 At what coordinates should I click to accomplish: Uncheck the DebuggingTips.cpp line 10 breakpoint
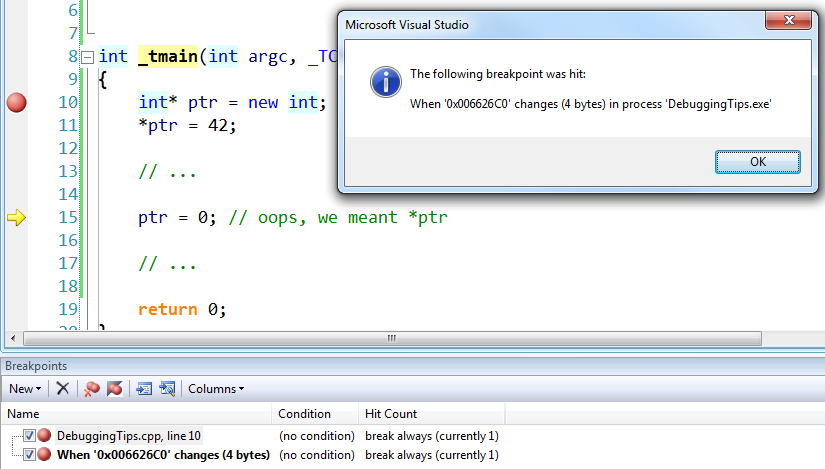[29, 435]
